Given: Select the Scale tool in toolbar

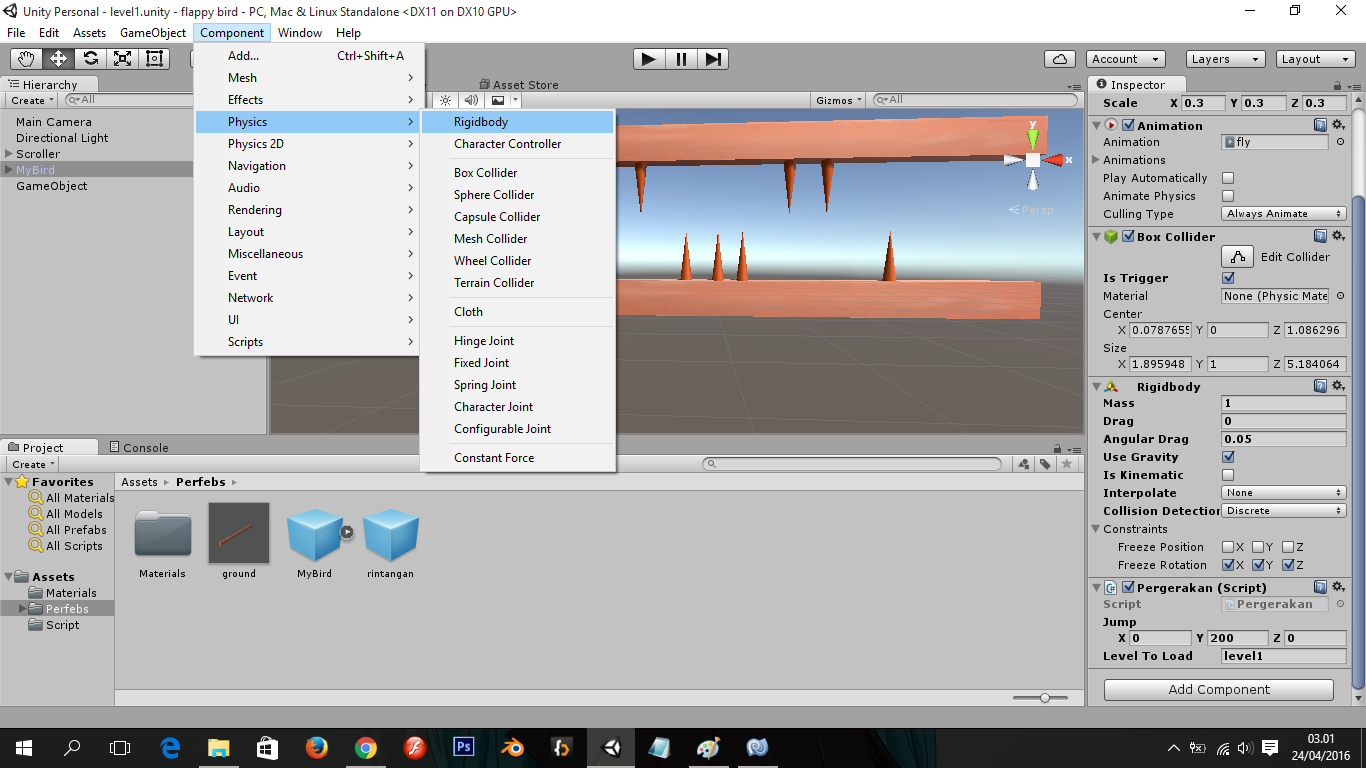Looking at the screenshot, I should 122,59.
